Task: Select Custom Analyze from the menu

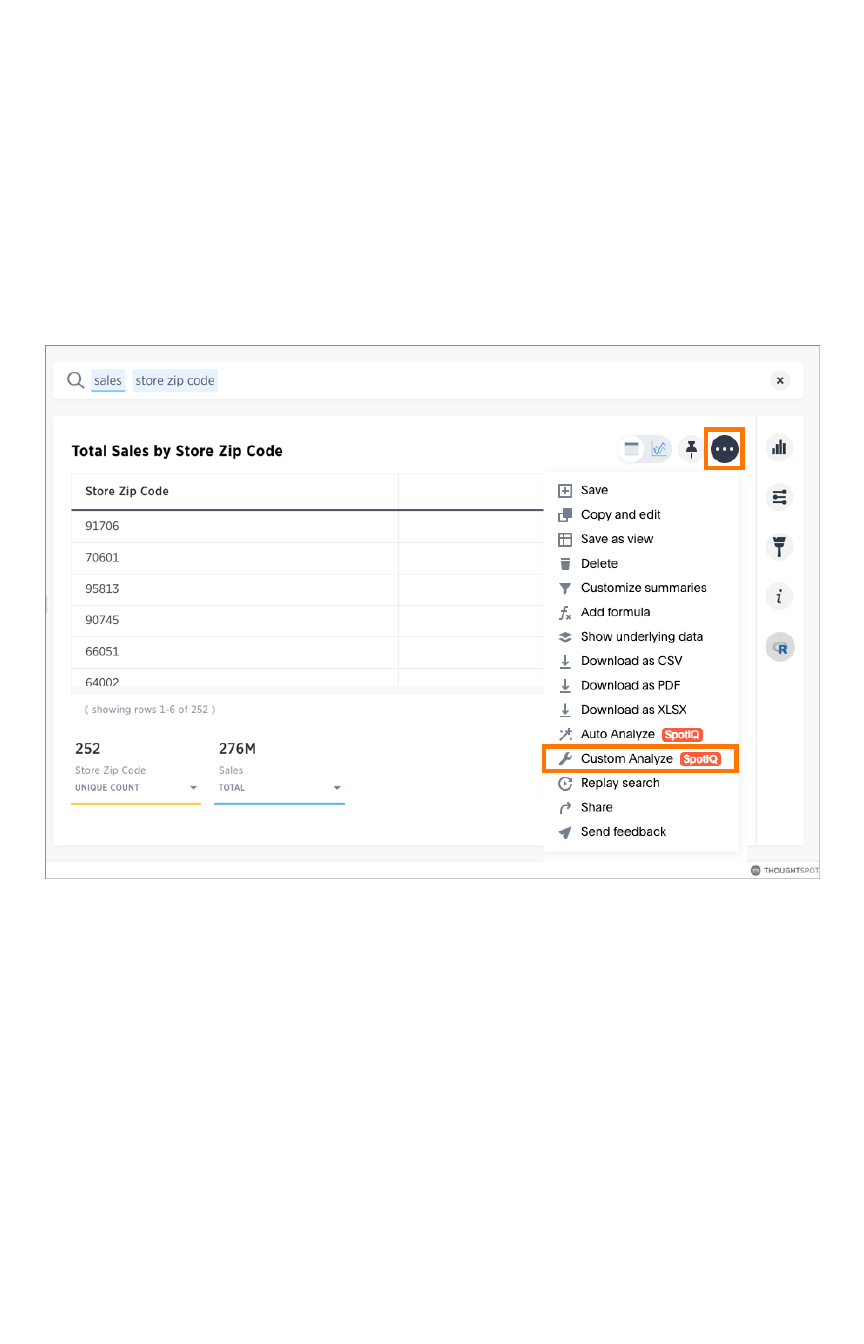Action: (x=627, y=759)
